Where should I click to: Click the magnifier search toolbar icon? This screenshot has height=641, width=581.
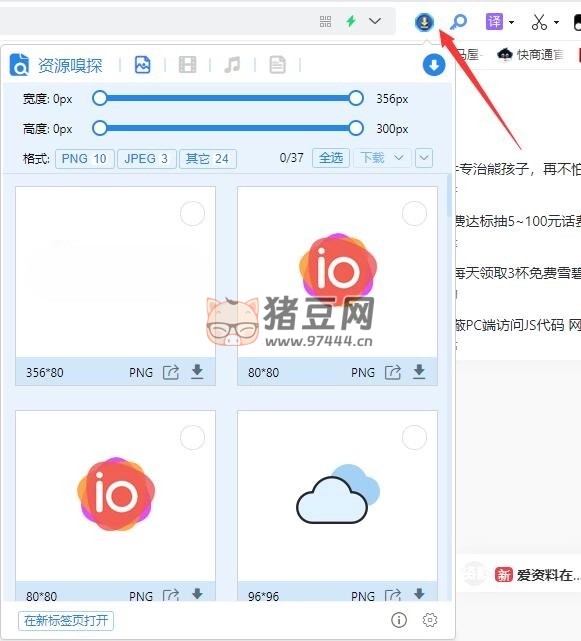click(x=458, y=22)
